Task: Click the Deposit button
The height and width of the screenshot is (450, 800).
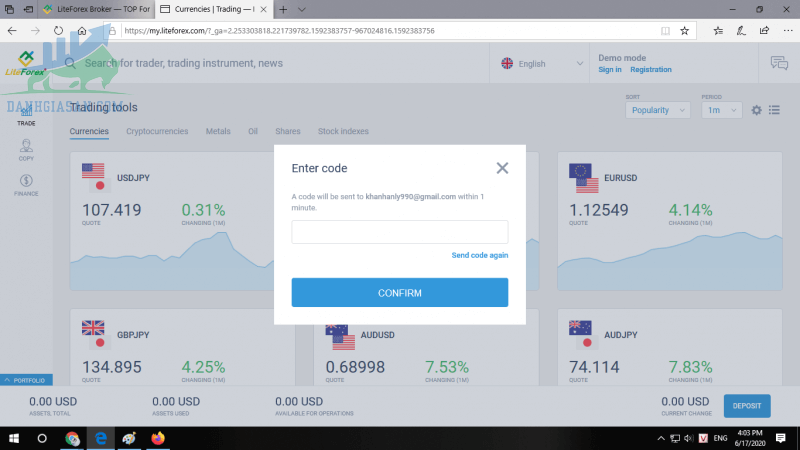Action: point(747,406)
